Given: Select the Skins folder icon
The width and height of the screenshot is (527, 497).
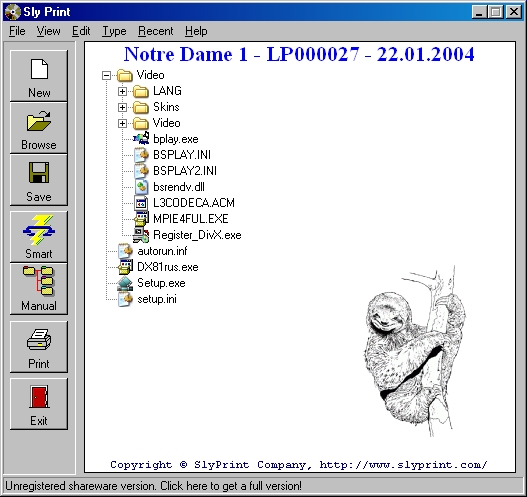Looking at the screenshot, I should tap(141, 107).
